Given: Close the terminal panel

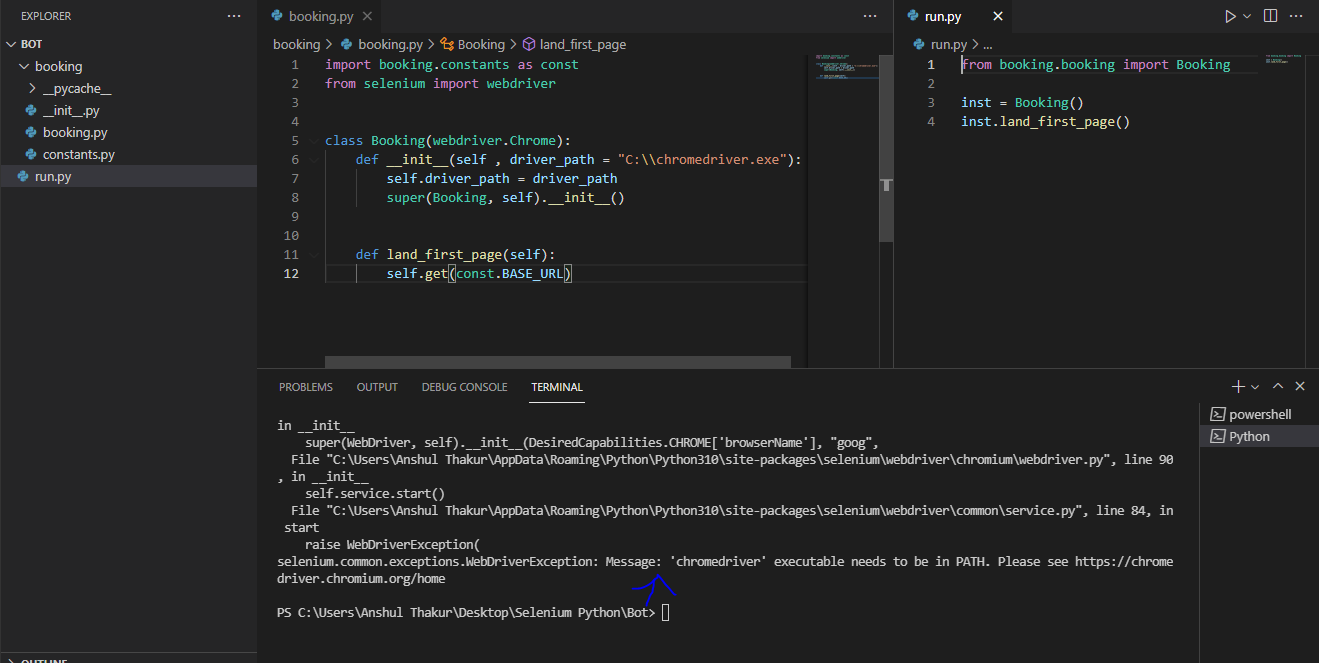Looking at the screenshot, I should pos(1300,386).
